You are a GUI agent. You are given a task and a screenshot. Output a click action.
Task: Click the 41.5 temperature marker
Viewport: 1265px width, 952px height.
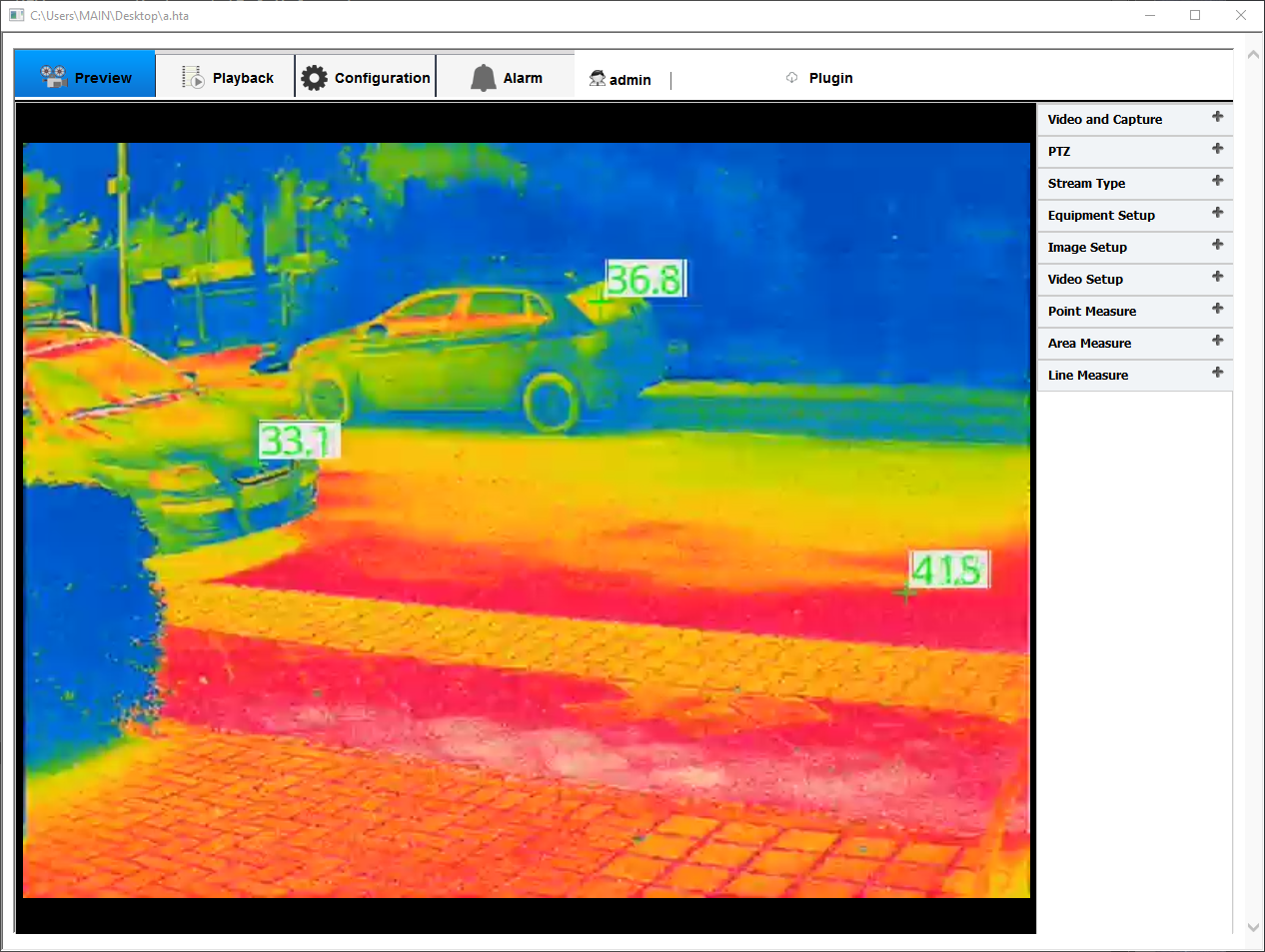click(x=948, y=568)
